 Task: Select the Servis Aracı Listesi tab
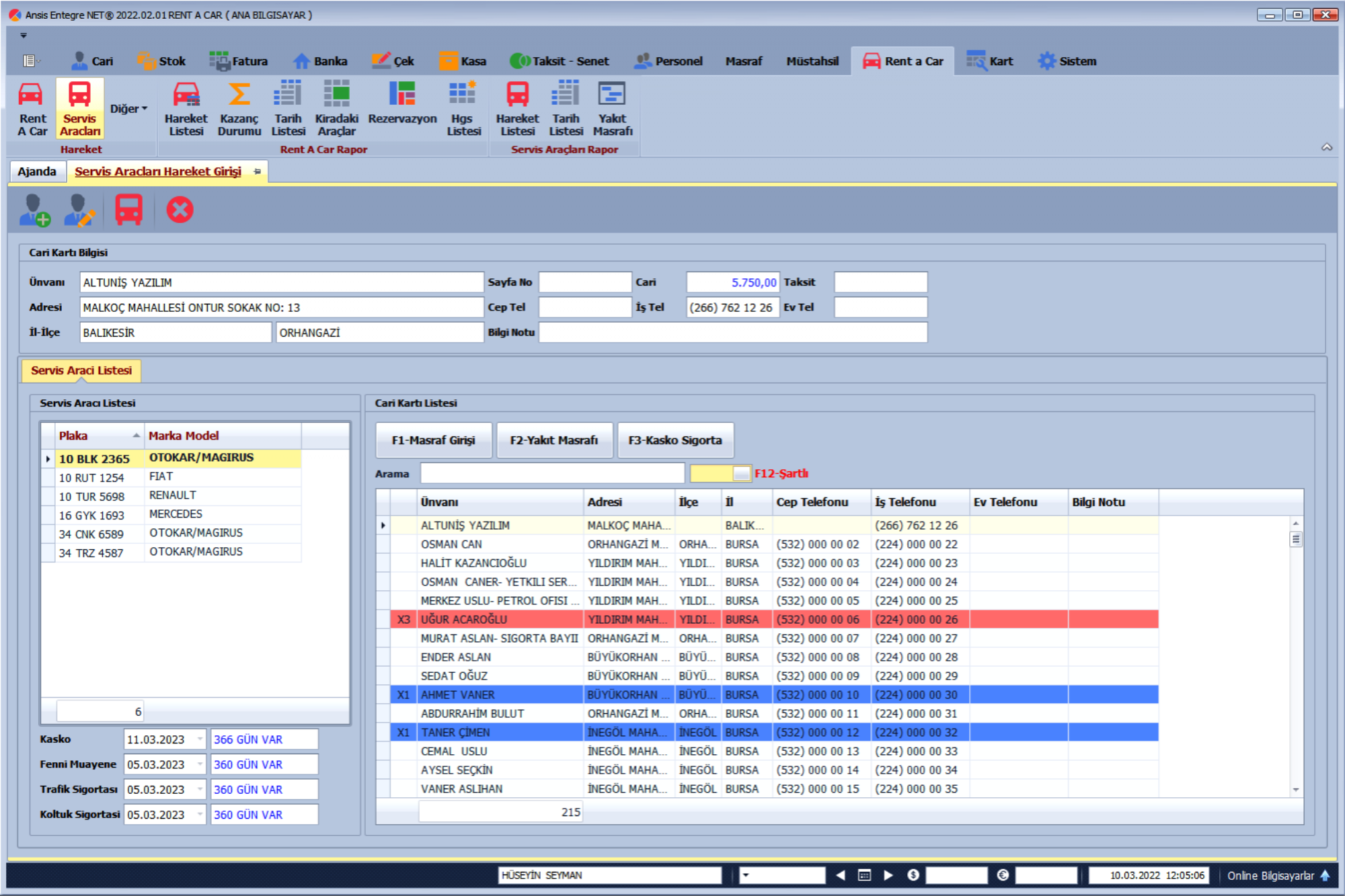(81, 370)
